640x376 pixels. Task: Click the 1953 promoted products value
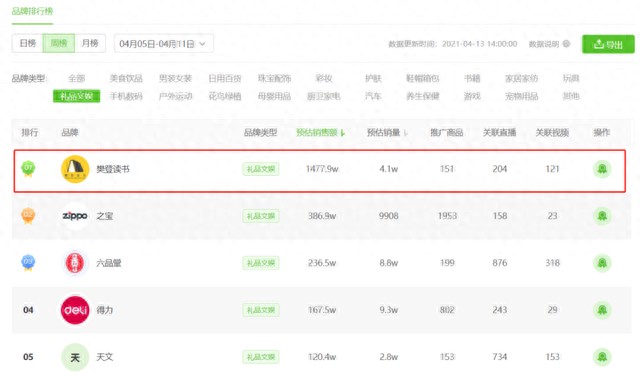447,216
